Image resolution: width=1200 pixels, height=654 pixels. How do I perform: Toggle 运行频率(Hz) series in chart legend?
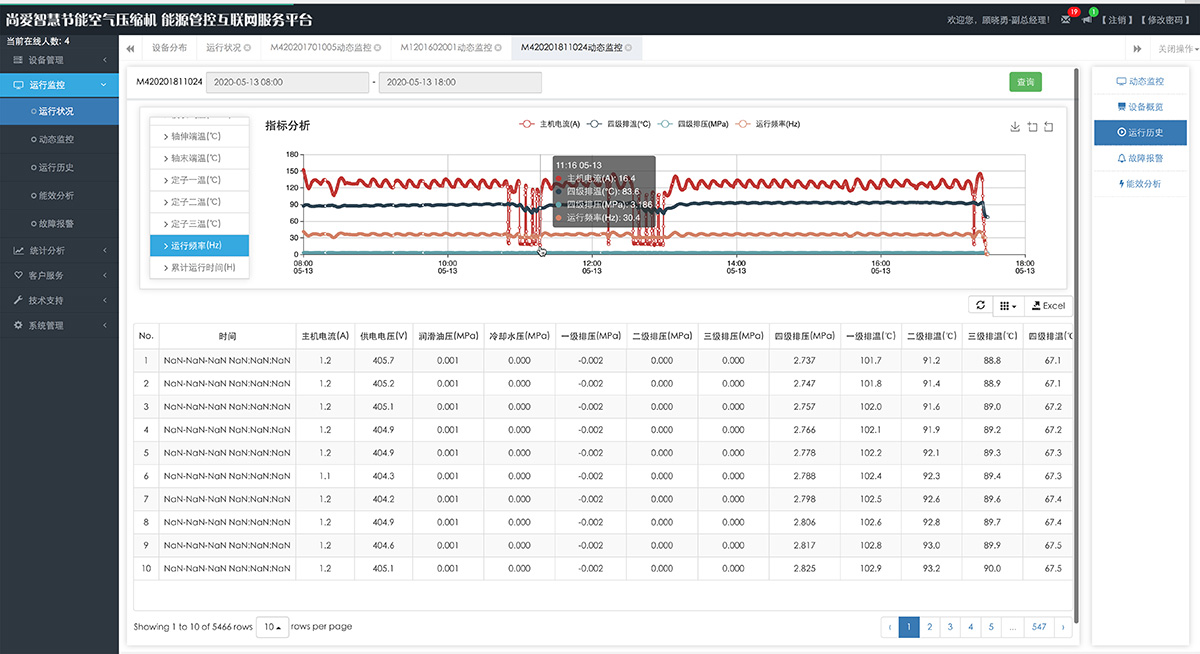768,124
